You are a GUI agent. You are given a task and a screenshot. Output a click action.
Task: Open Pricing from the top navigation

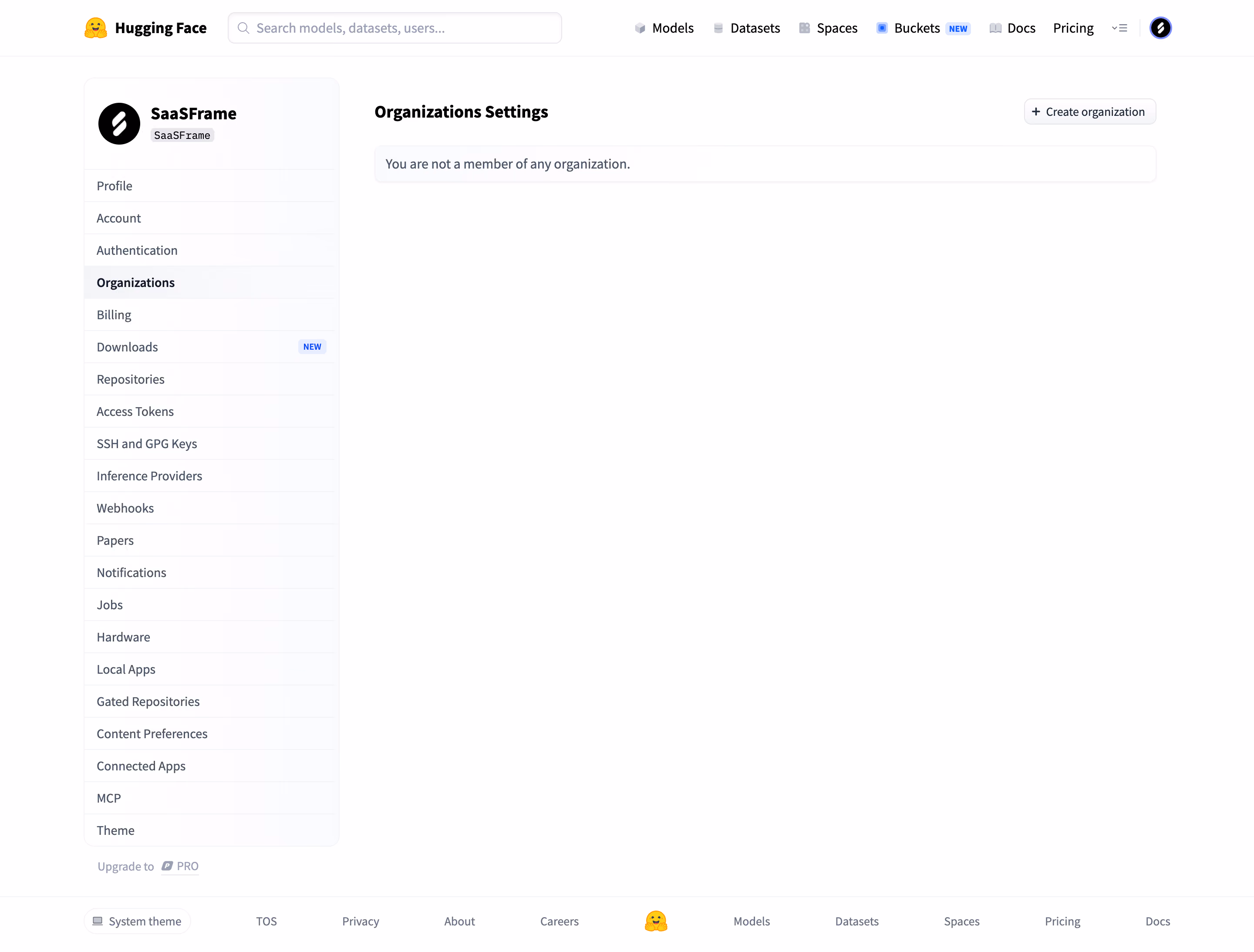pos(1072,28)
